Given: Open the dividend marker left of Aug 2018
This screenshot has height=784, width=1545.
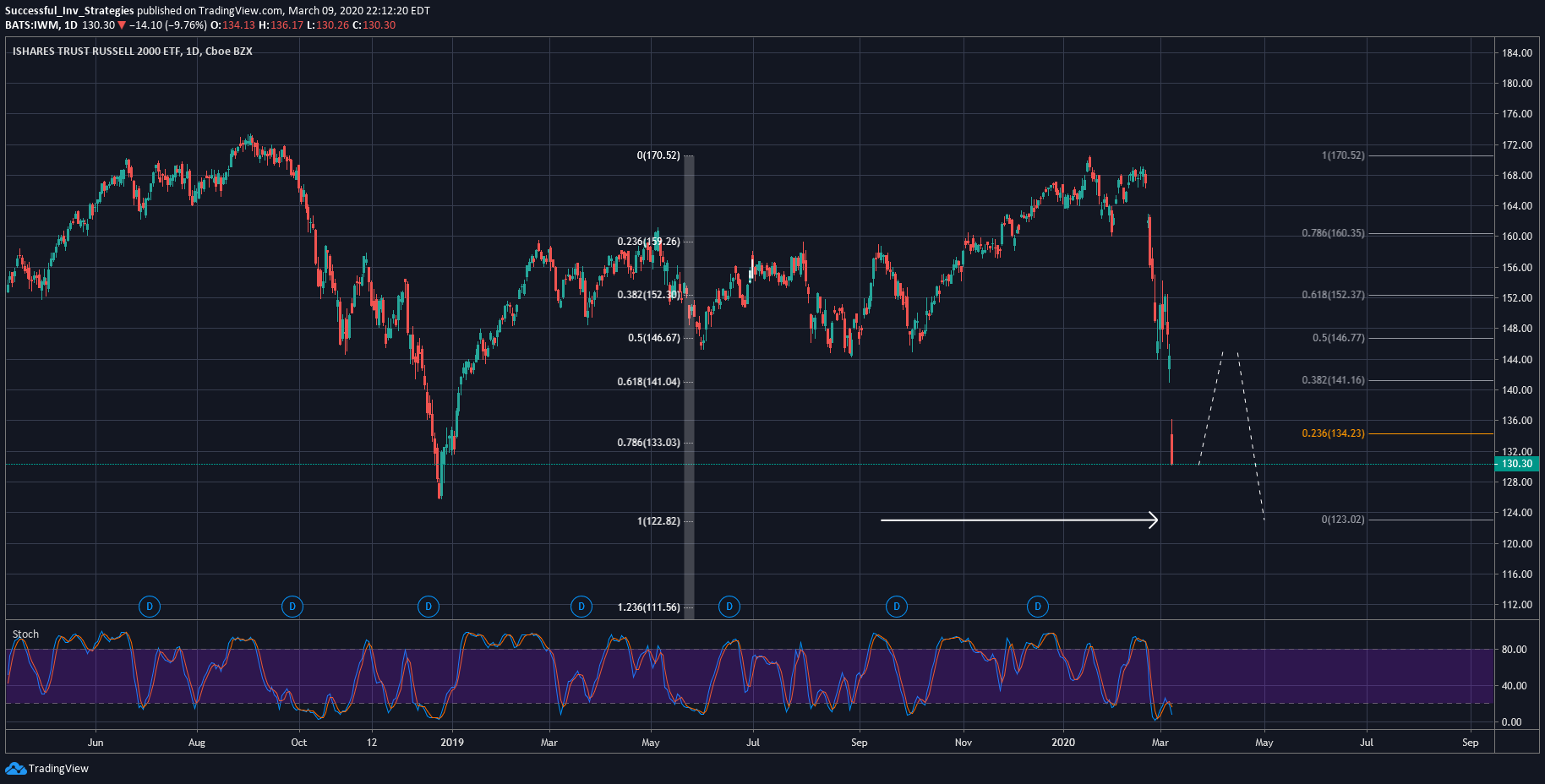Looking at the screenshot, I should pyautogui.click(x=150, y=607).
